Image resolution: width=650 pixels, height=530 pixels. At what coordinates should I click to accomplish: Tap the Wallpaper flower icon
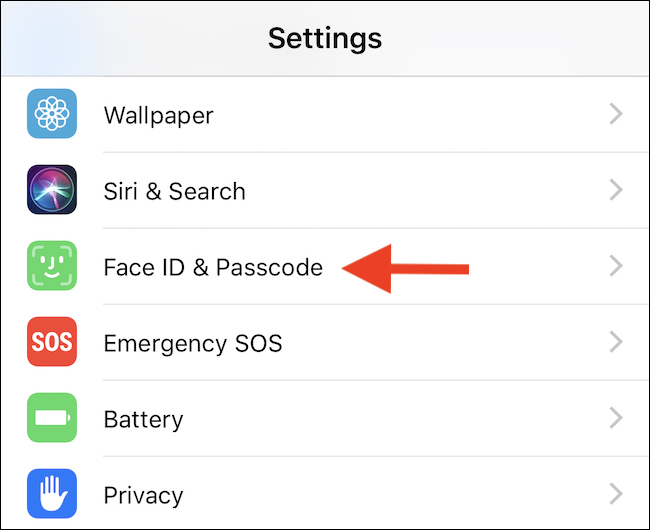pos(51,114)
